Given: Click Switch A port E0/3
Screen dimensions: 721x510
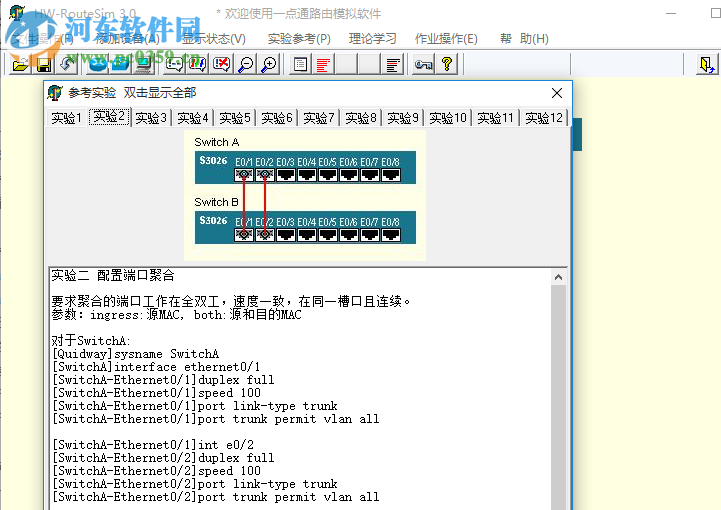Looking at the screenshot, I should tap(286, 175).
